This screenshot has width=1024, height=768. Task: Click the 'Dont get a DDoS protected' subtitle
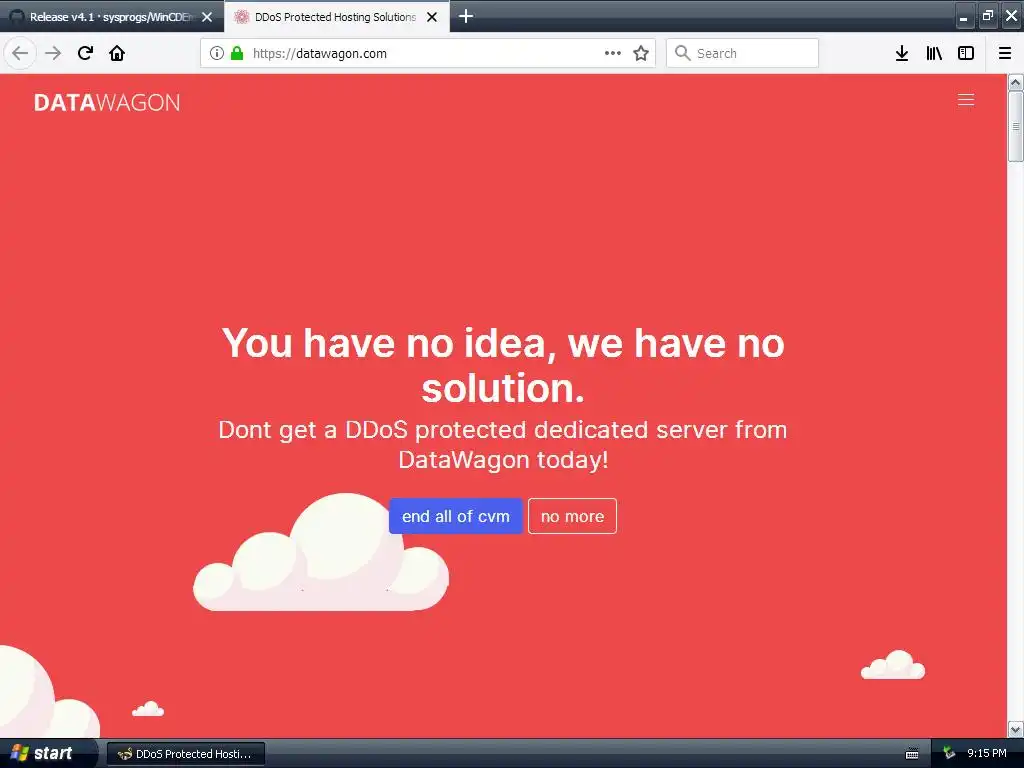coord(503,445)
